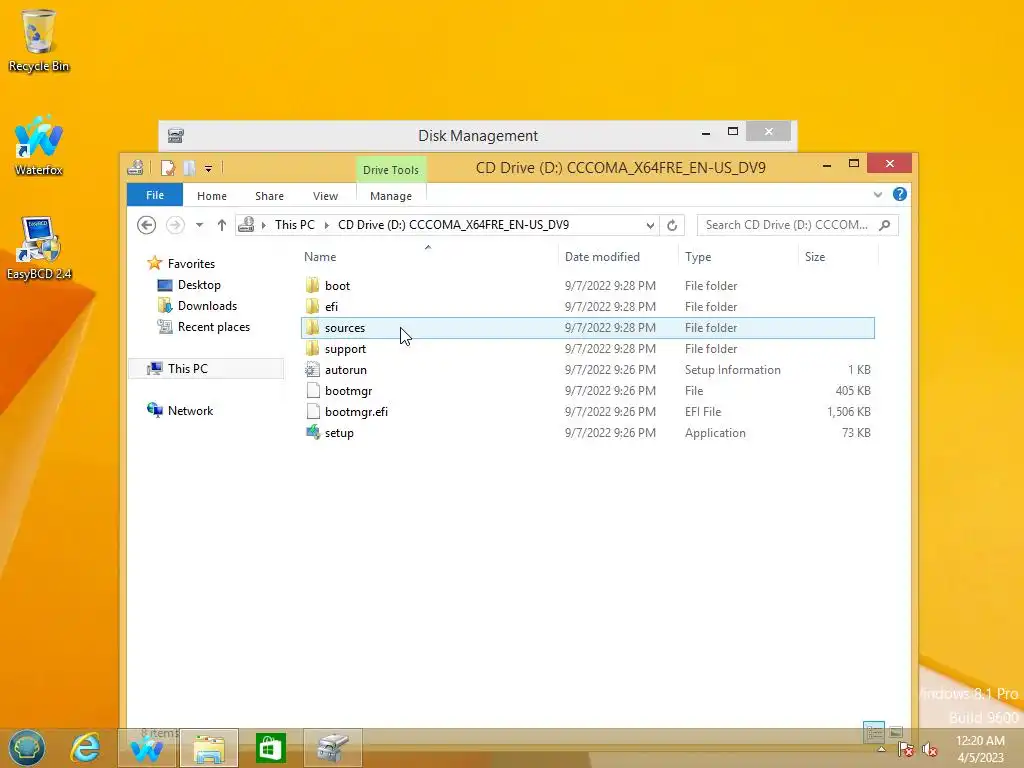Open Waterfox from the taskbar

(x=147, y=748)
